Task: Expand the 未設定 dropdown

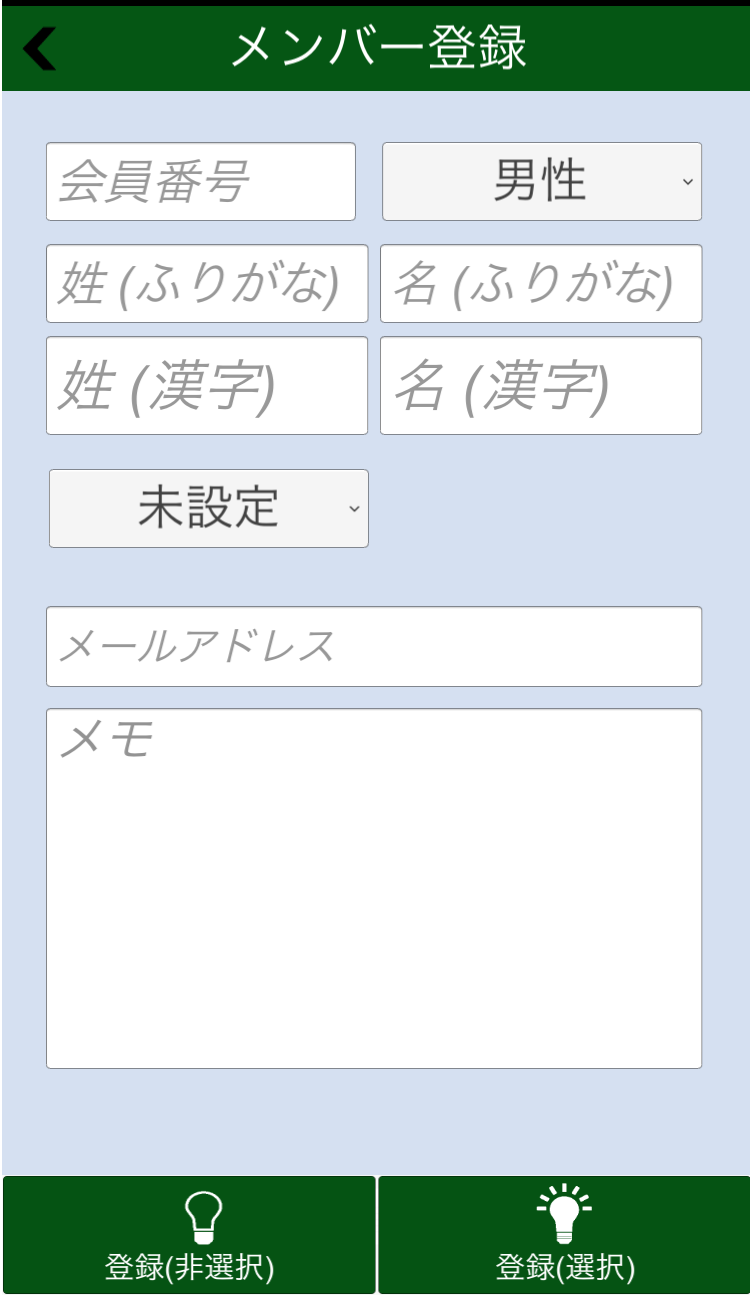Action: tap(208, 508)
